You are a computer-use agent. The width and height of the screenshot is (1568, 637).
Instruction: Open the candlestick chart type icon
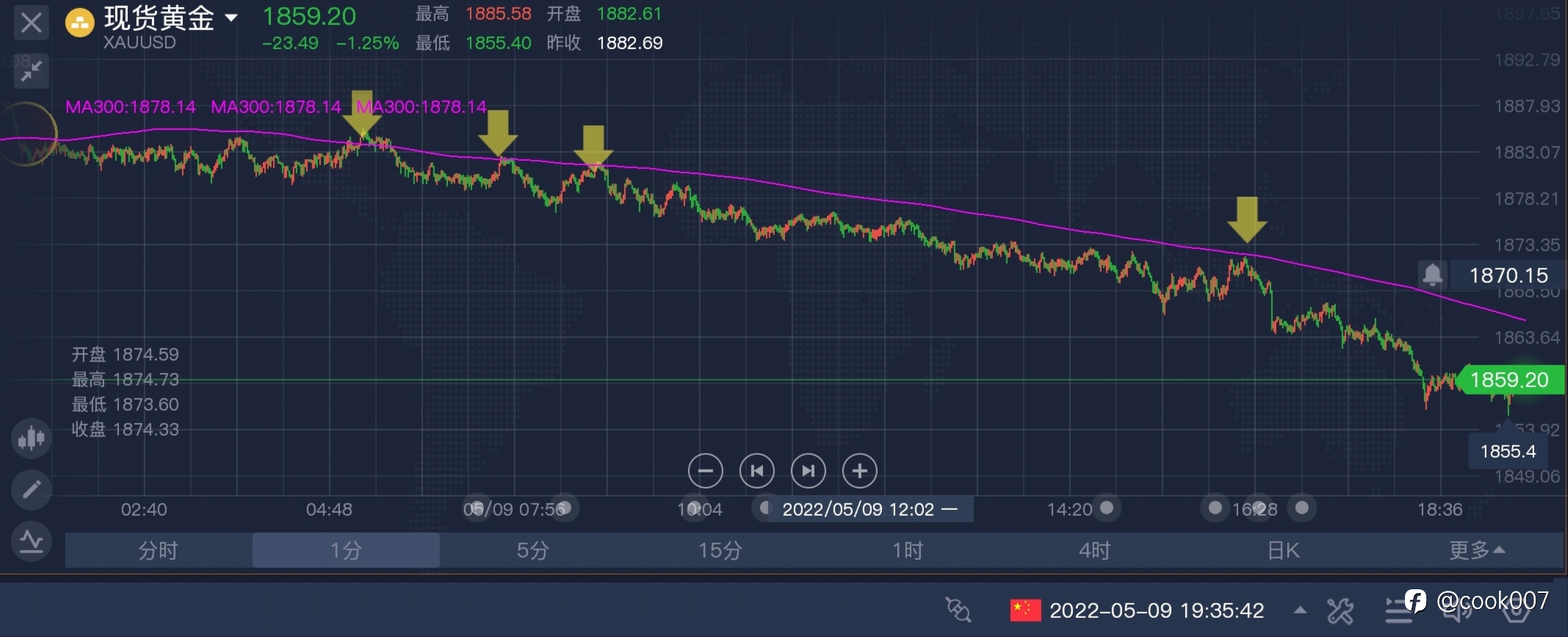point(31,439)
